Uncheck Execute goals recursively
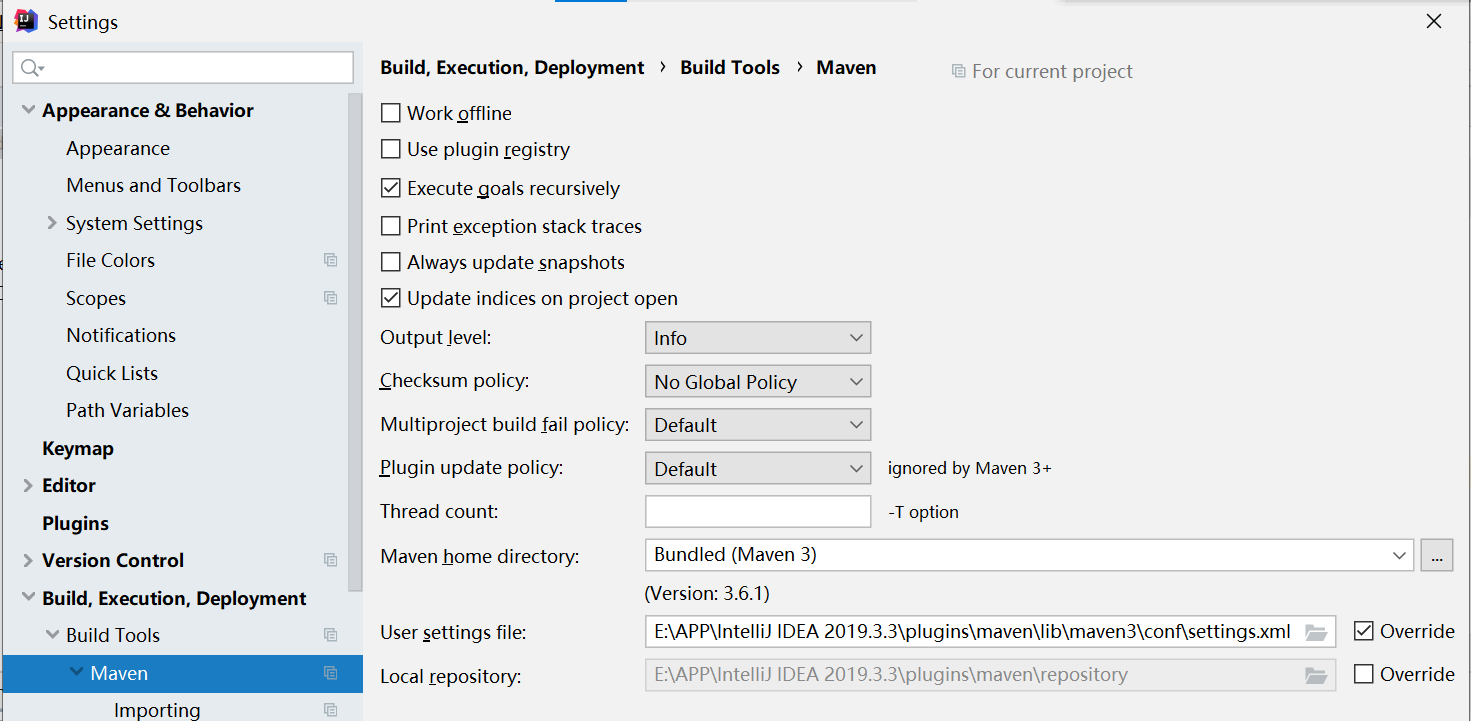This screenshot has height=721, width=1471. 391,188
